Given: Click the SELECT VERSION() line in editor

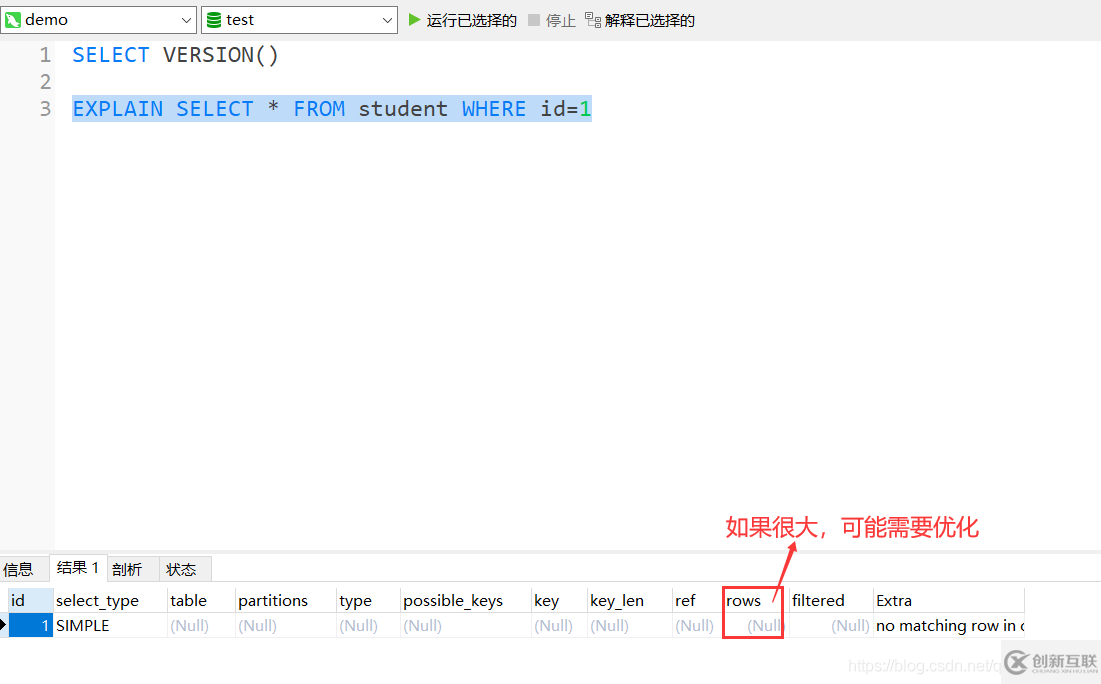Looking at the screenshot, I should click(x=176, y=55).
